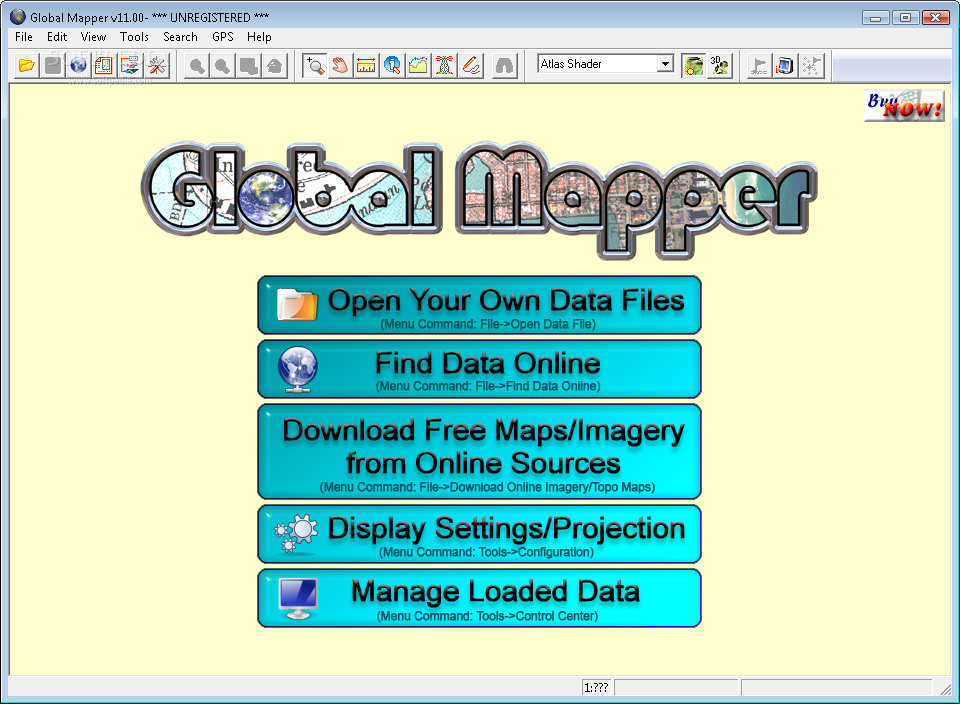The height and width of the screenshot is (704, 960).
Task: Click the Manage Loaded Data button
Action: pyautogui.click(x=479, y=597)
